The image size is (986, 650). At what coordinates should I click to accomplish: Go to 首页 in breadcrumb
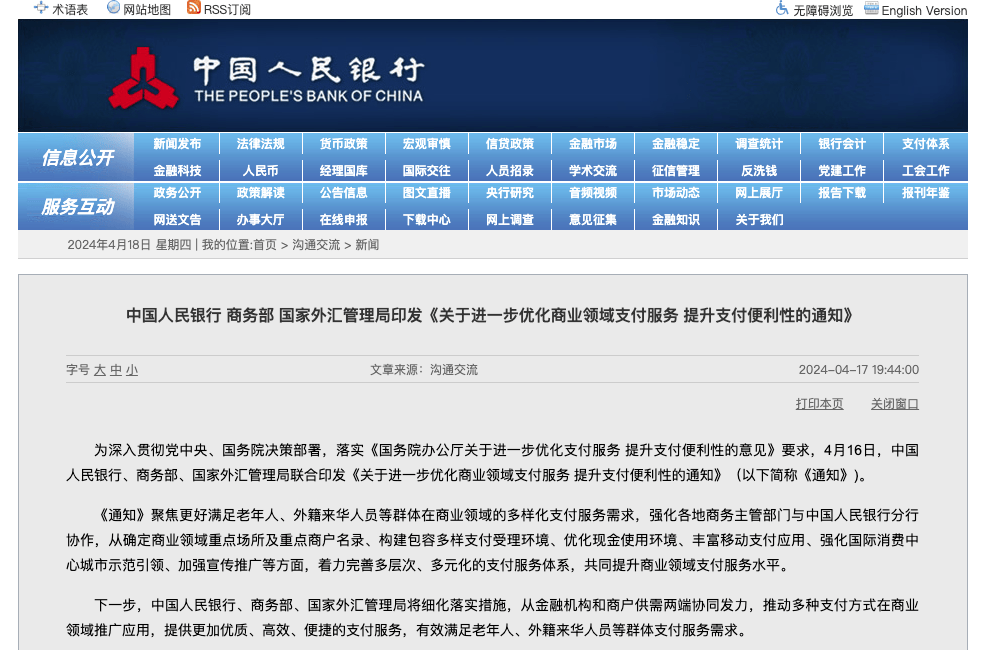tap(264, 245)
